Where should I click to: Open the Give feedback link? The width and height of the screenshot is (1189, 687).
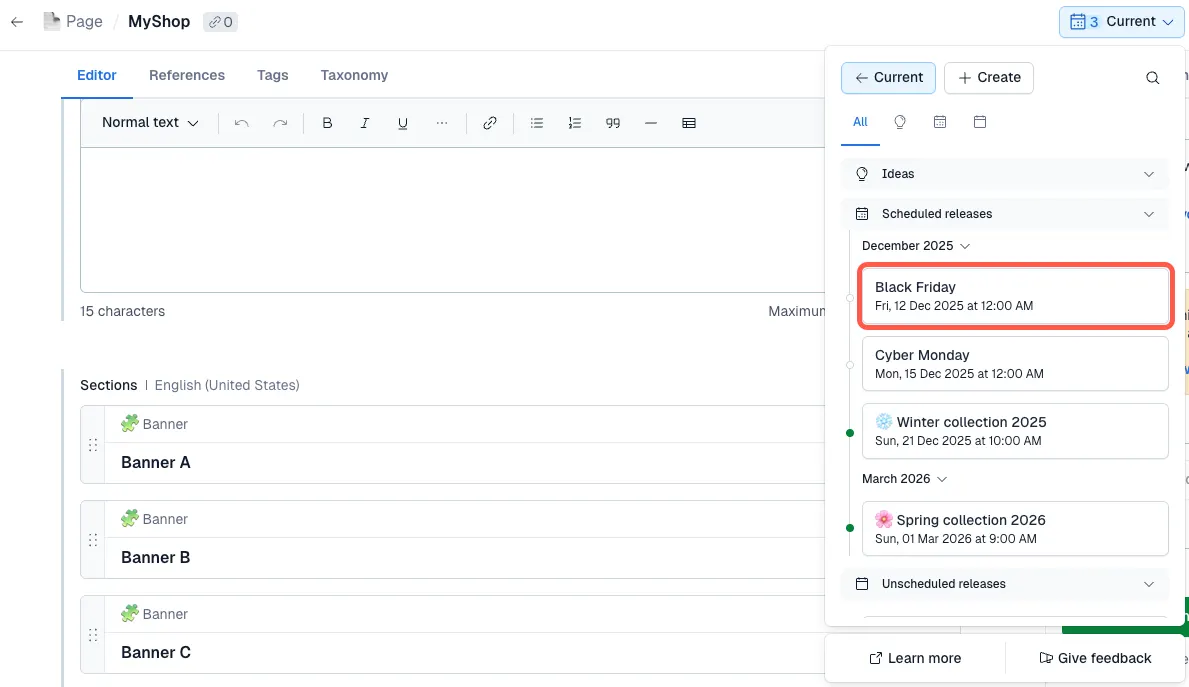1095,658
